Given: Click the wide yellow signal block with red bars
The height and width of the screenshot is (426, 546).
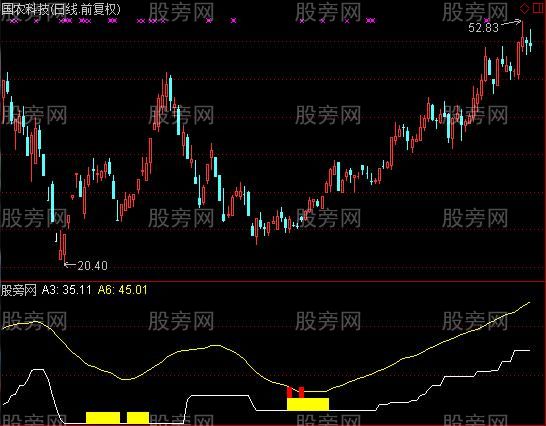Looking at the screenshot, I should click(x=308, y=404).
